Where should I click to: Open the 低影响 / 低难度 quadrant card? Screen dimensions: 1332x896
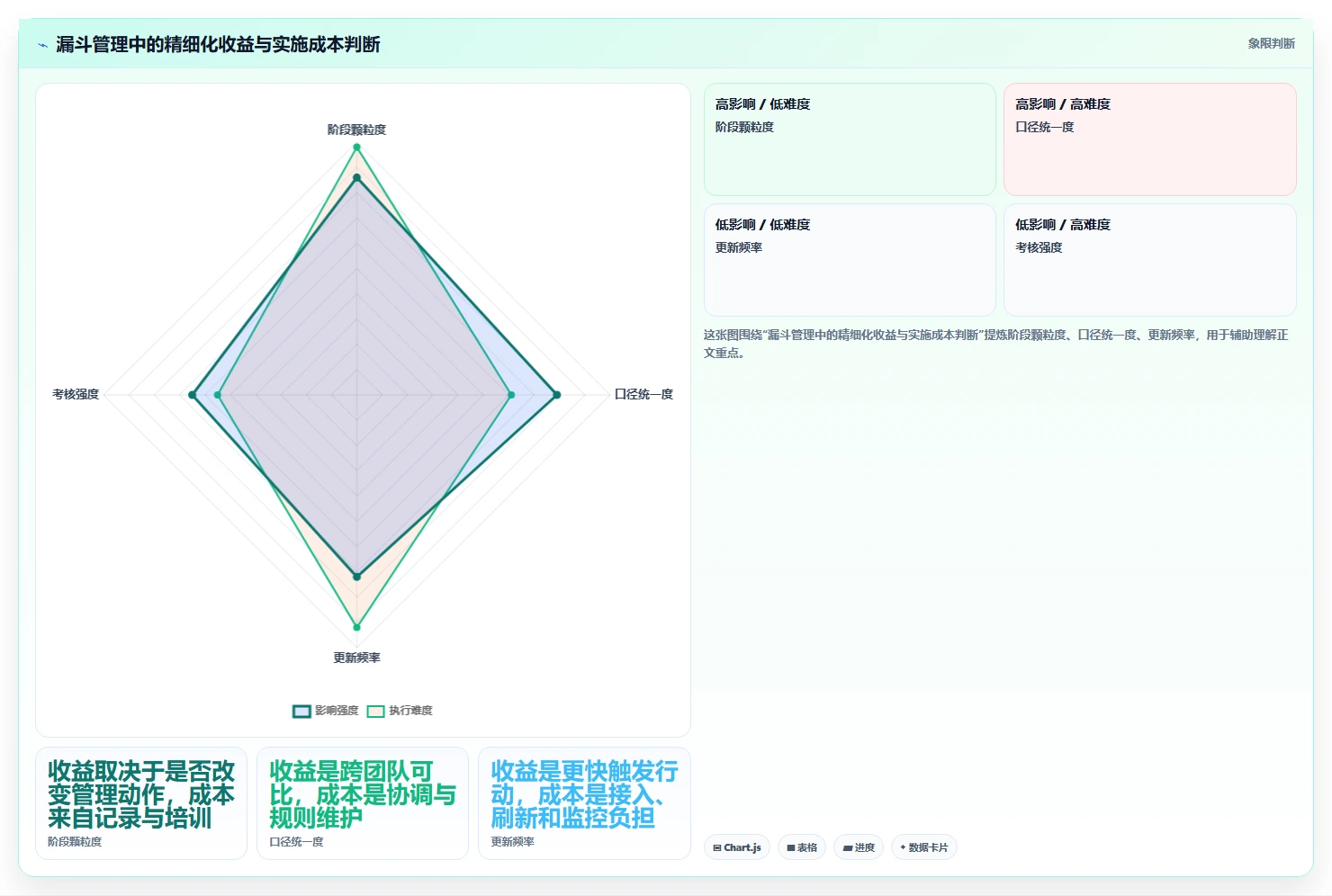tap(850, 260)
